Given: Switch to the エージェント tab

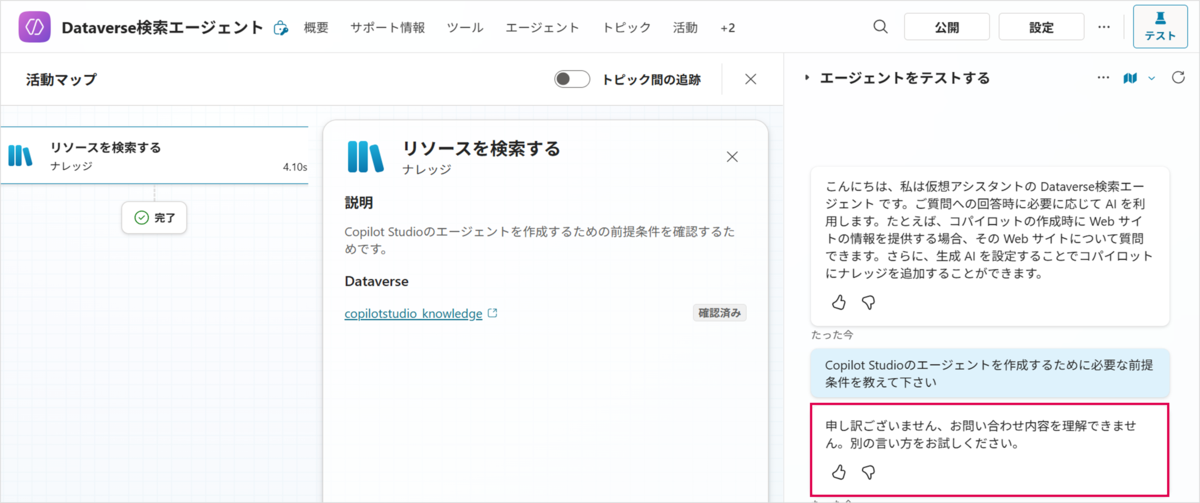Looking at the screenshot, I should [x=542, y=28].
